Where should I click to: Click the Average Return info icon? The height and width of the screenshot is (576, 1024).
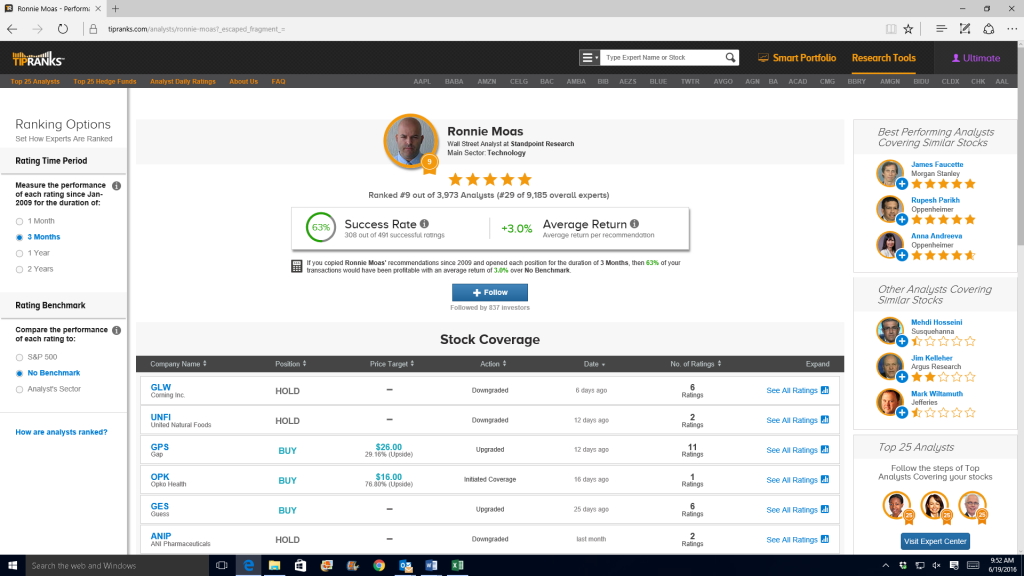pos(635,224)
